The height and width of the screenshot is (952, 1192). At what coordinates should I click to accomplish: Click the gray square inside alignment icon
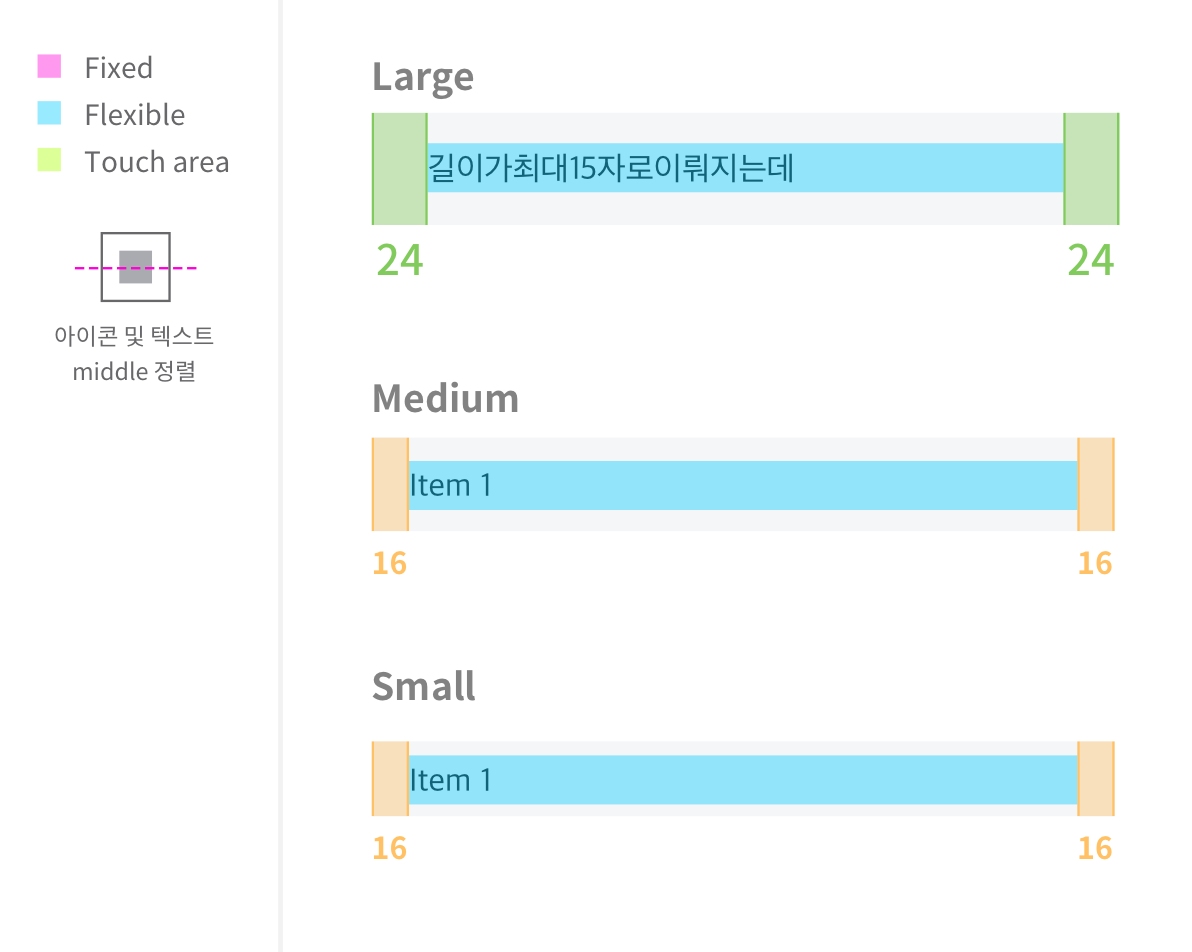coord(135,267)
